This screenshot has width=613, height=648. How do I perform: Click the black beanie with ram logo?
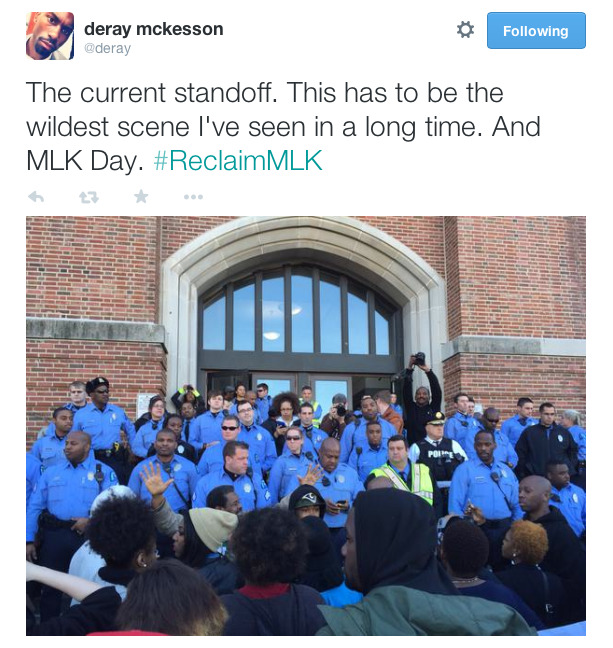tap(307, 497)
